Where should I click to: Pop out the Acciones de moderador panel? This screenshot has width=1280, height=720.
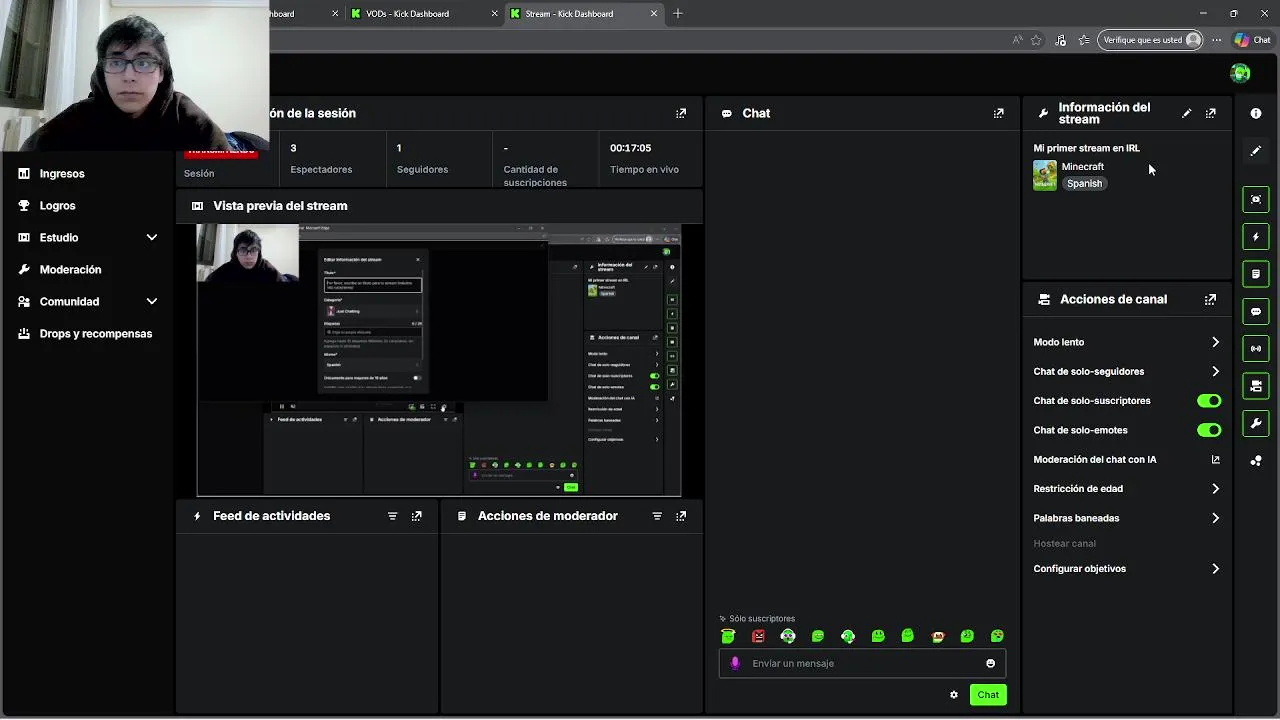tap(681, 516)
